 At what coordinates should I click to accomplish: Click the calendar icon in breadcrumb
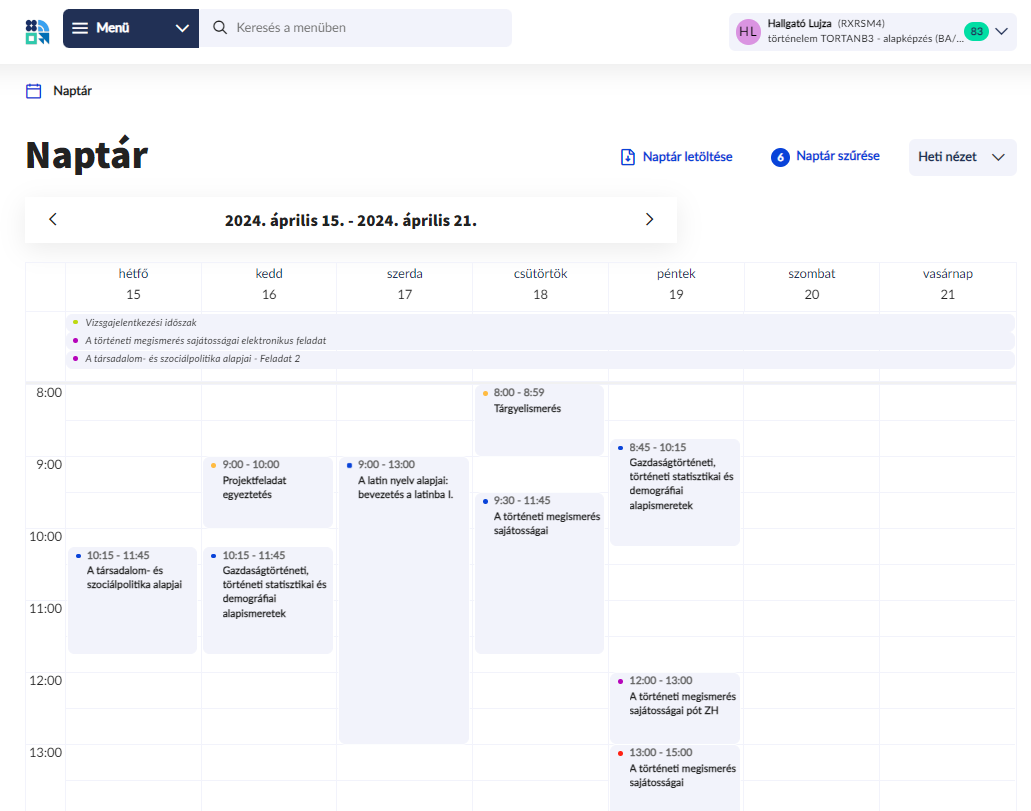coord(34,91)
